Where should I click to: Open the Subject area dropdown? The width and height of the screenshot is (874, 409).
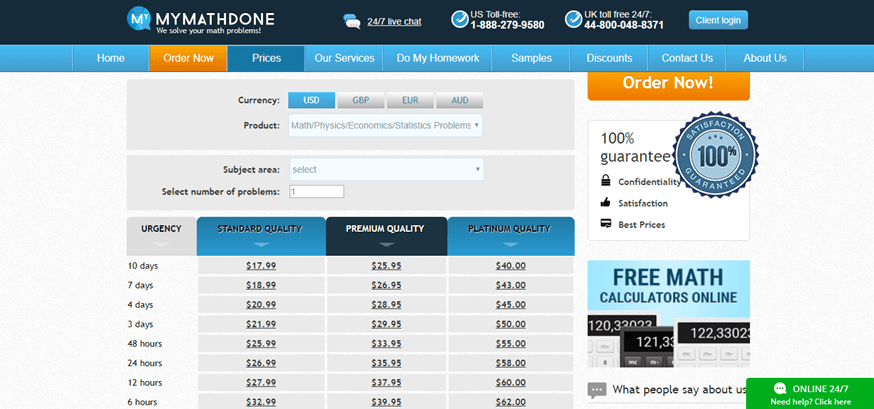click(x=386, y=169)
